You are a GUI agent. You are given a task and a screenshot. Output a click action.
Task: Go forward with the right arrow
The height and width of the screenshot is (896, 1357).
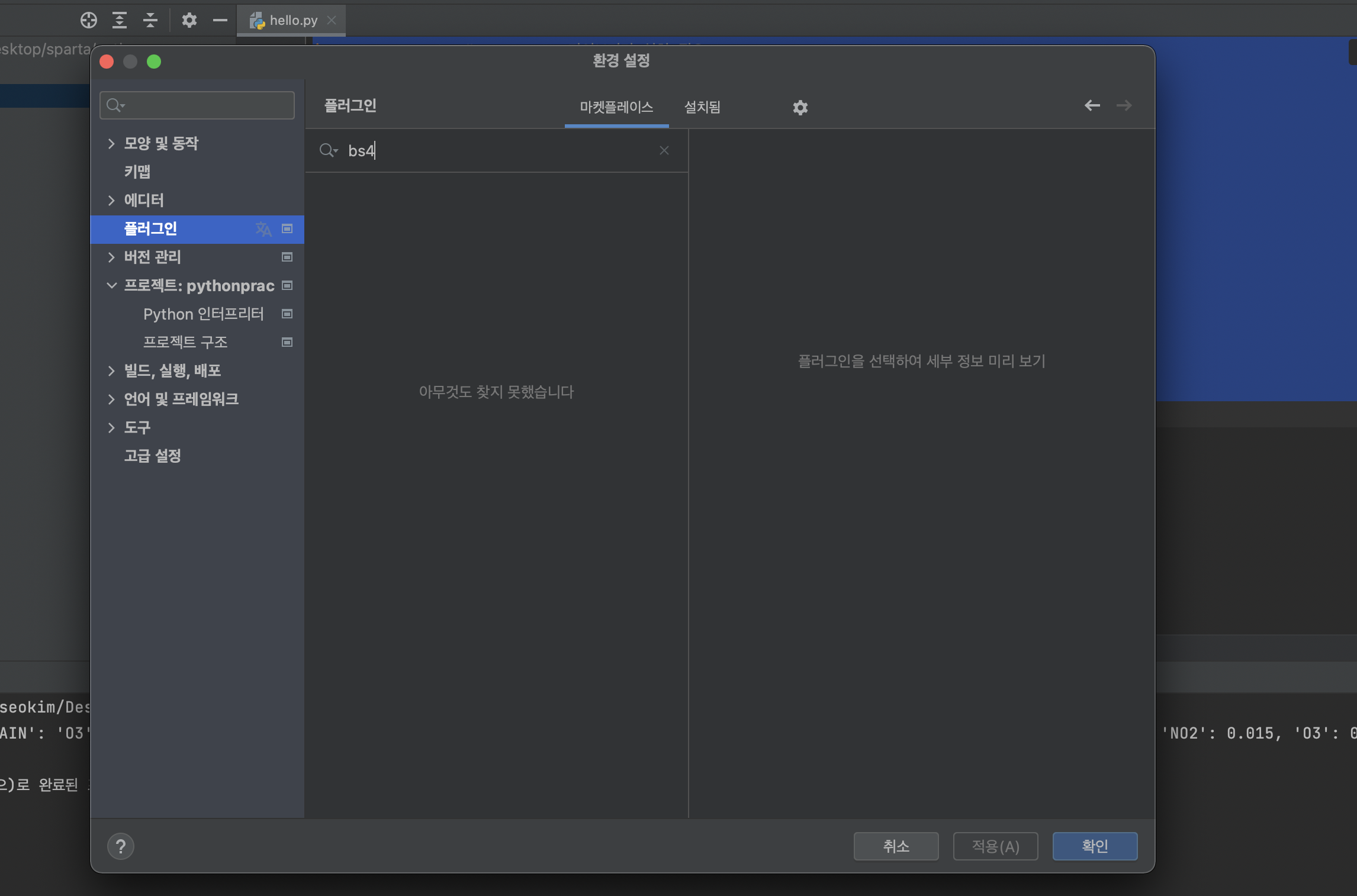click(x=1124, y=105)
